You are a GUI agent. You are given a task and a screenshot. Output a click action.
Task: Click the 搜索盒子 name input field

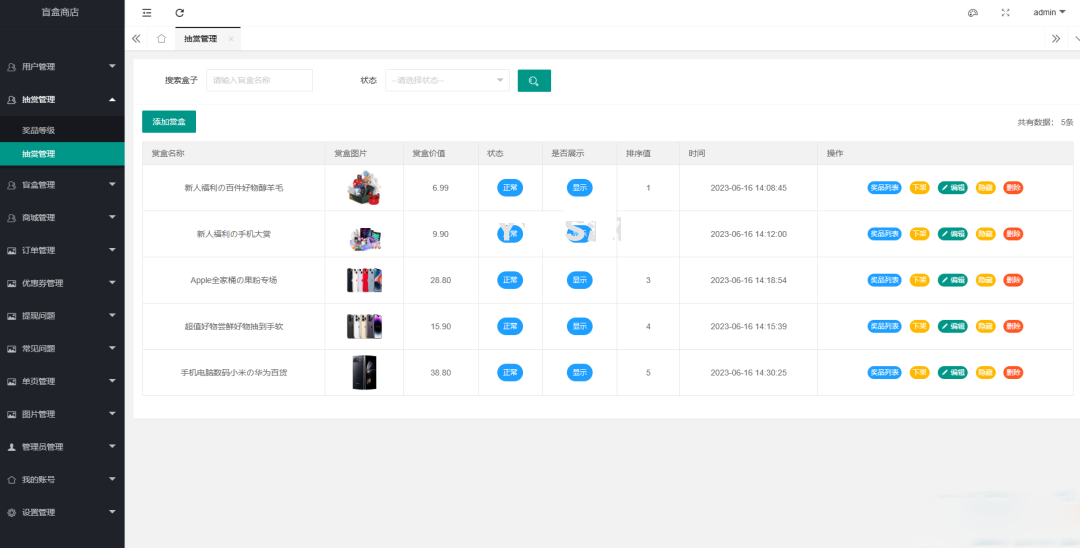[259, 81]
